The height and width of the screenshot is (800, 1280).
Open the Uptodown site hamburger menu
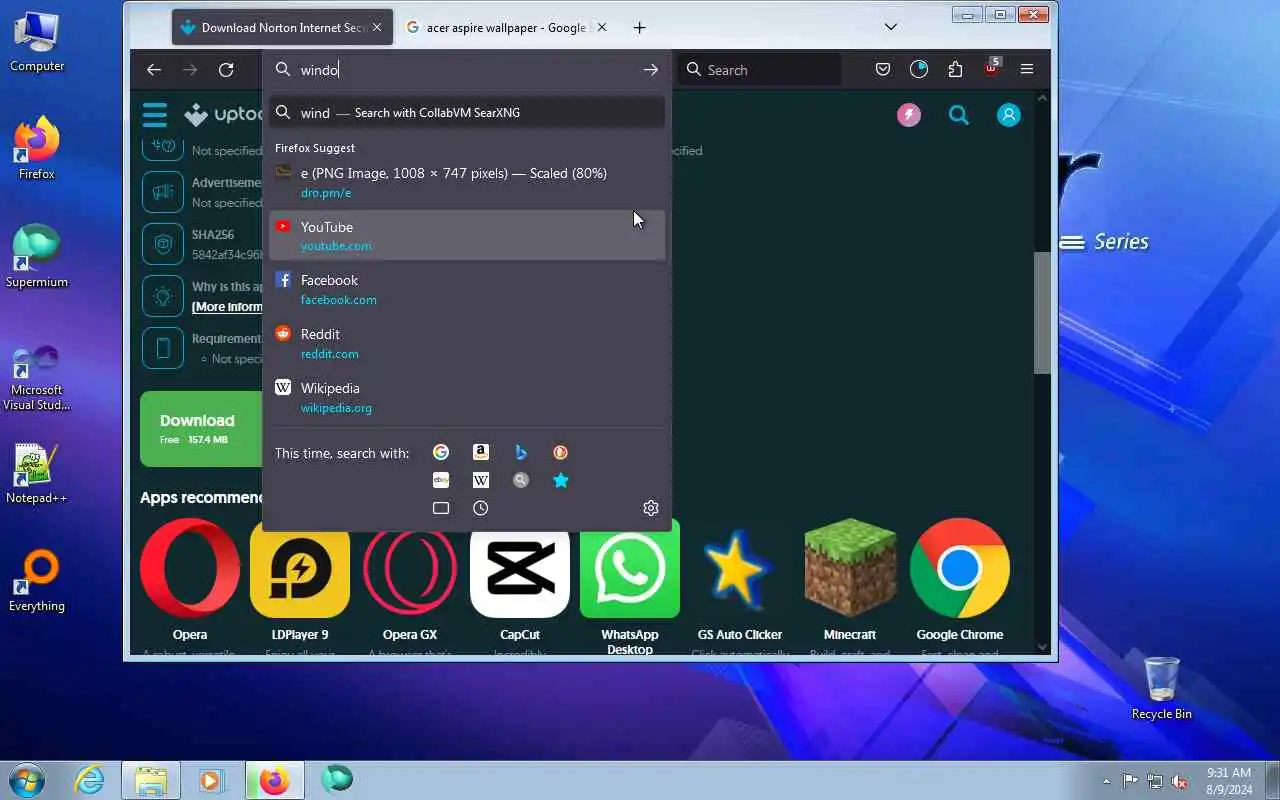click(155, 114)
